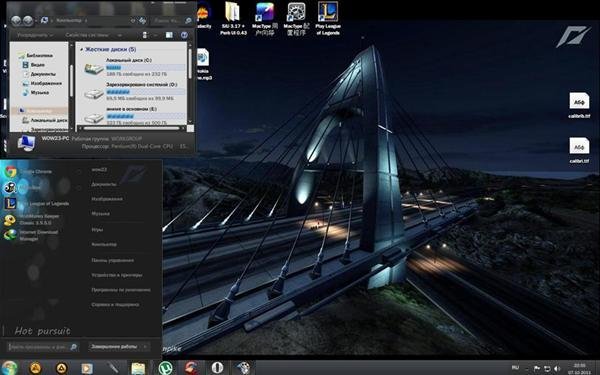Open Default Programs from Start menu

121,290
